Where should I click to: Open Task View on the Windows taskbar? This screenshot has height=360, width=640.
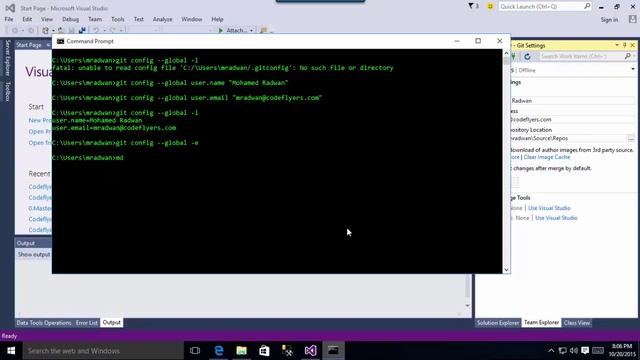195,351
